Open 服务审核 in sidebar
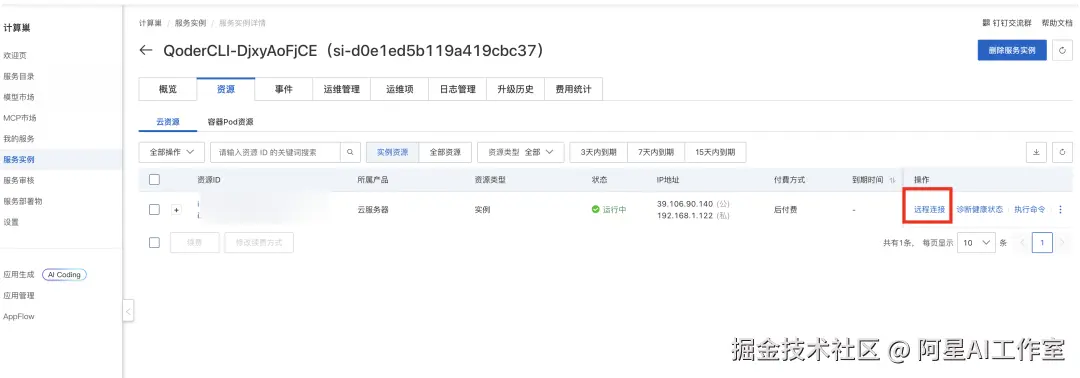Image resolution: width=1080 pixels, height=378 pixels. click(x=19, y=180)
